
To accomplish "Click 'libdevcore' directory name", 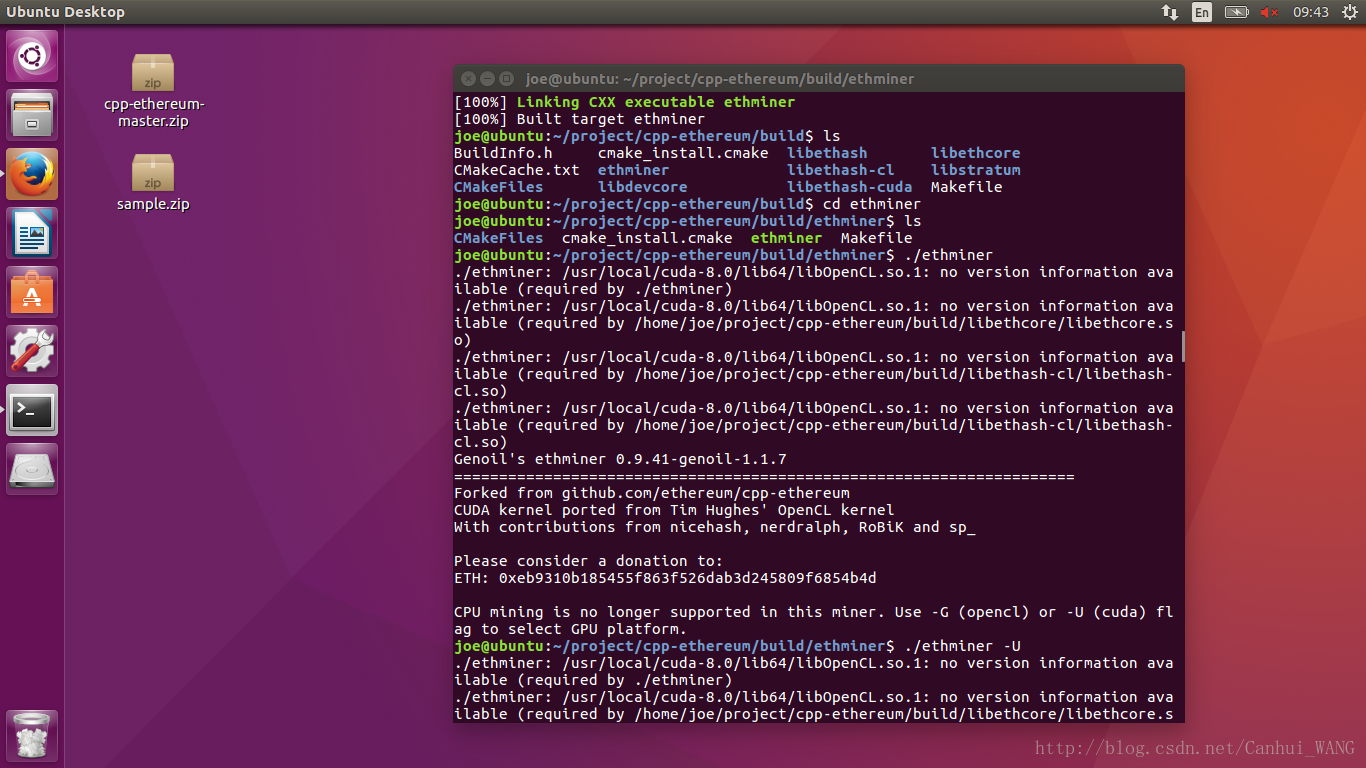I will [x=642, y=187].
